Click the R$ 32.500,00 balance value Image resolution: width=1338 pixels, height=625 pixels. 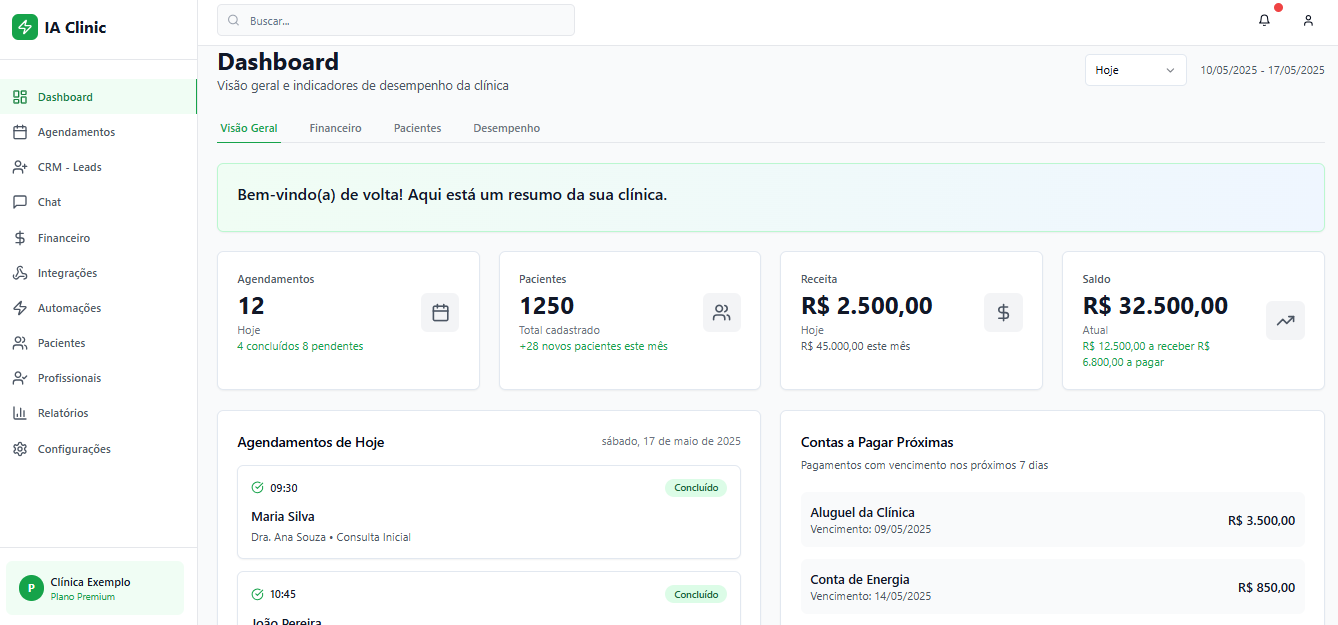pos(1155,306)
